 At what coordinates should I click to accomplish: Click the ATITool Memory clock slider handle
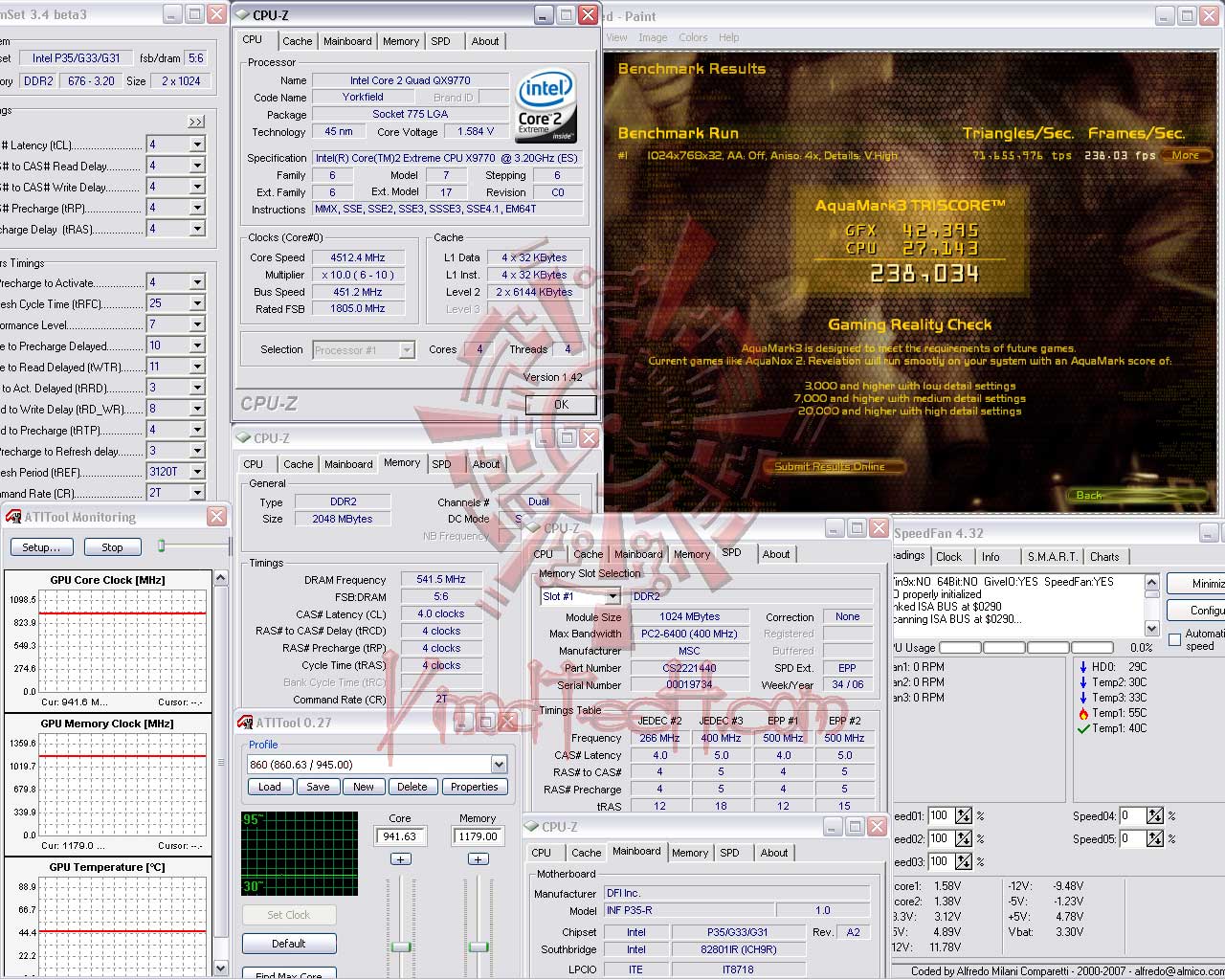[479, 947]
